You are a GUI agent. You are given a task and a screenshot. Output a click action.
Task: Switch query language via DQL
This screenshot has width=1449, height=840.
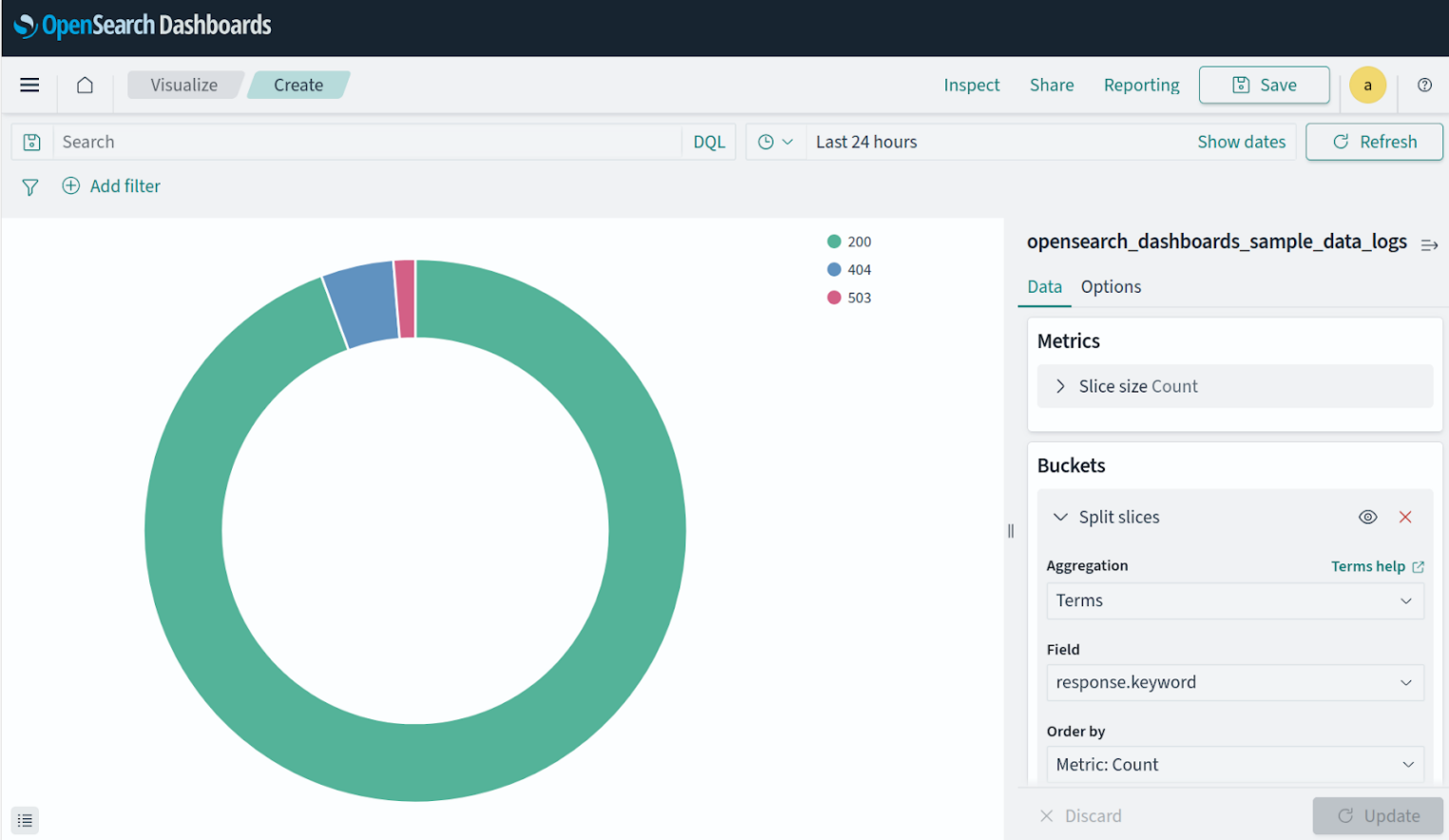point(709,143)
